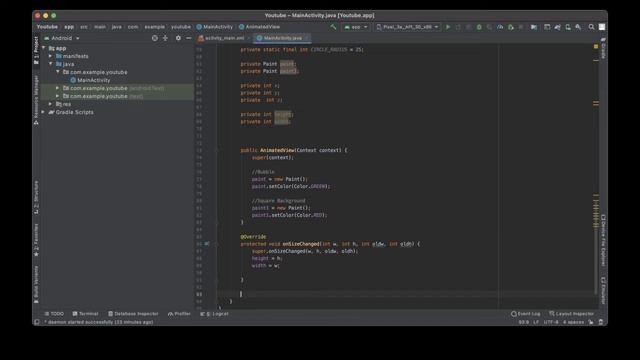Image resolution: width=640 pixels, height=360 pixels.
Task: Click the Search Everywhere magnifier icon
Action: [591, 27]
